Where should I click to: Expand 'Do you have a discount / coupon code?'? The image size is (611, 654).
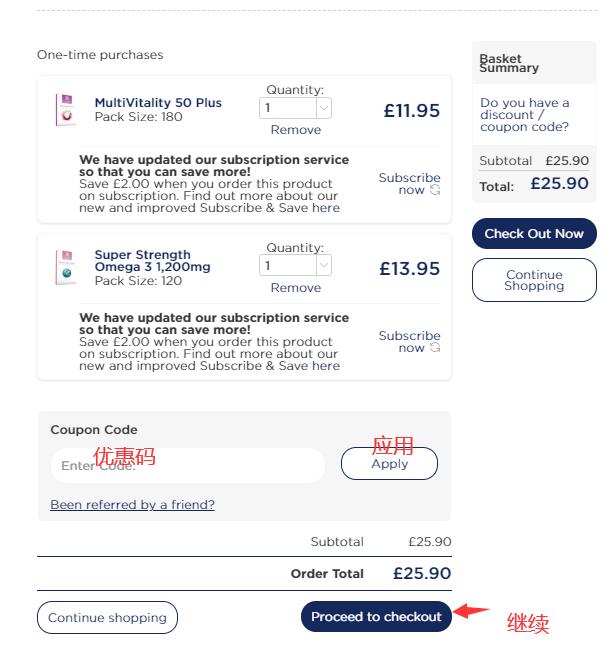click(x=524, y=115)
